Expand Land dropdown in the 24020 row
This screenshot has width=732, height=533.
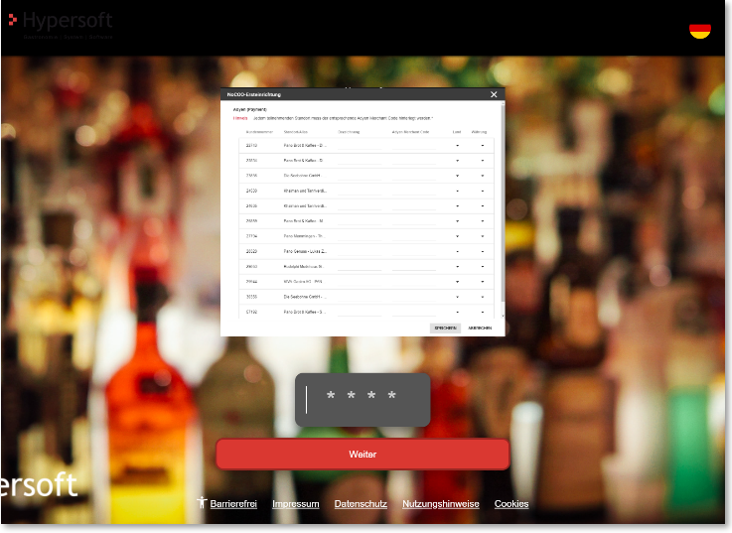click(457, 190)
